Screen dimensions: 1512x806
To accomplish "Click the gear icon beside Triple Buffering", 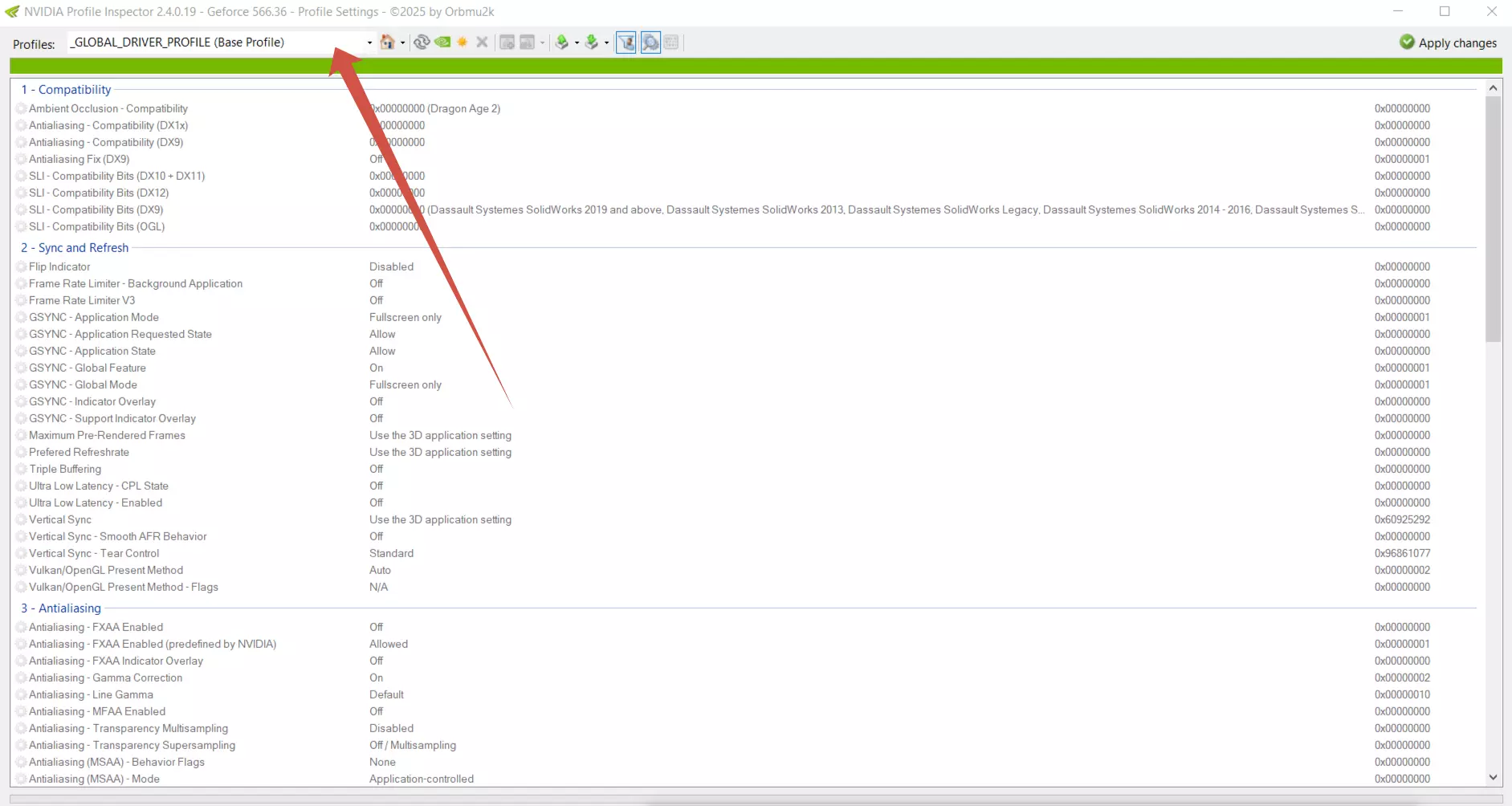I will 21,470.
